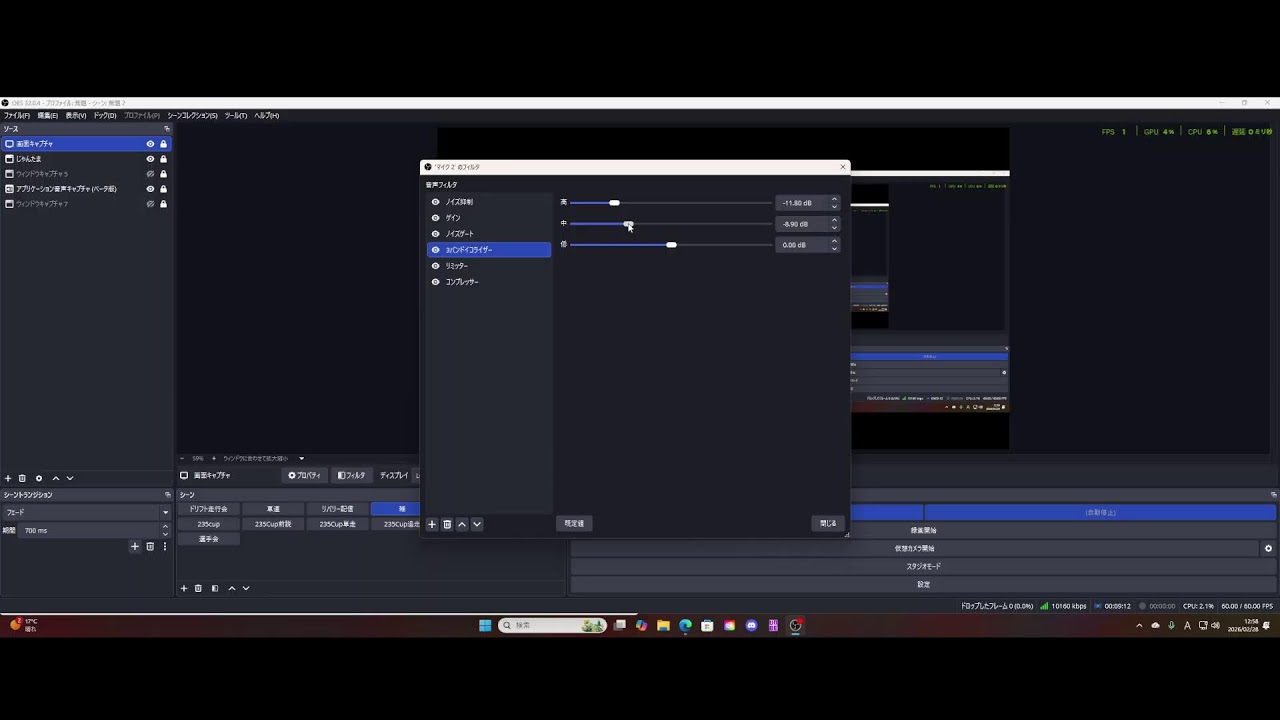Open the フェード transition dropdown
Viewport: 1280px width, 720px height.
point(86,513)
